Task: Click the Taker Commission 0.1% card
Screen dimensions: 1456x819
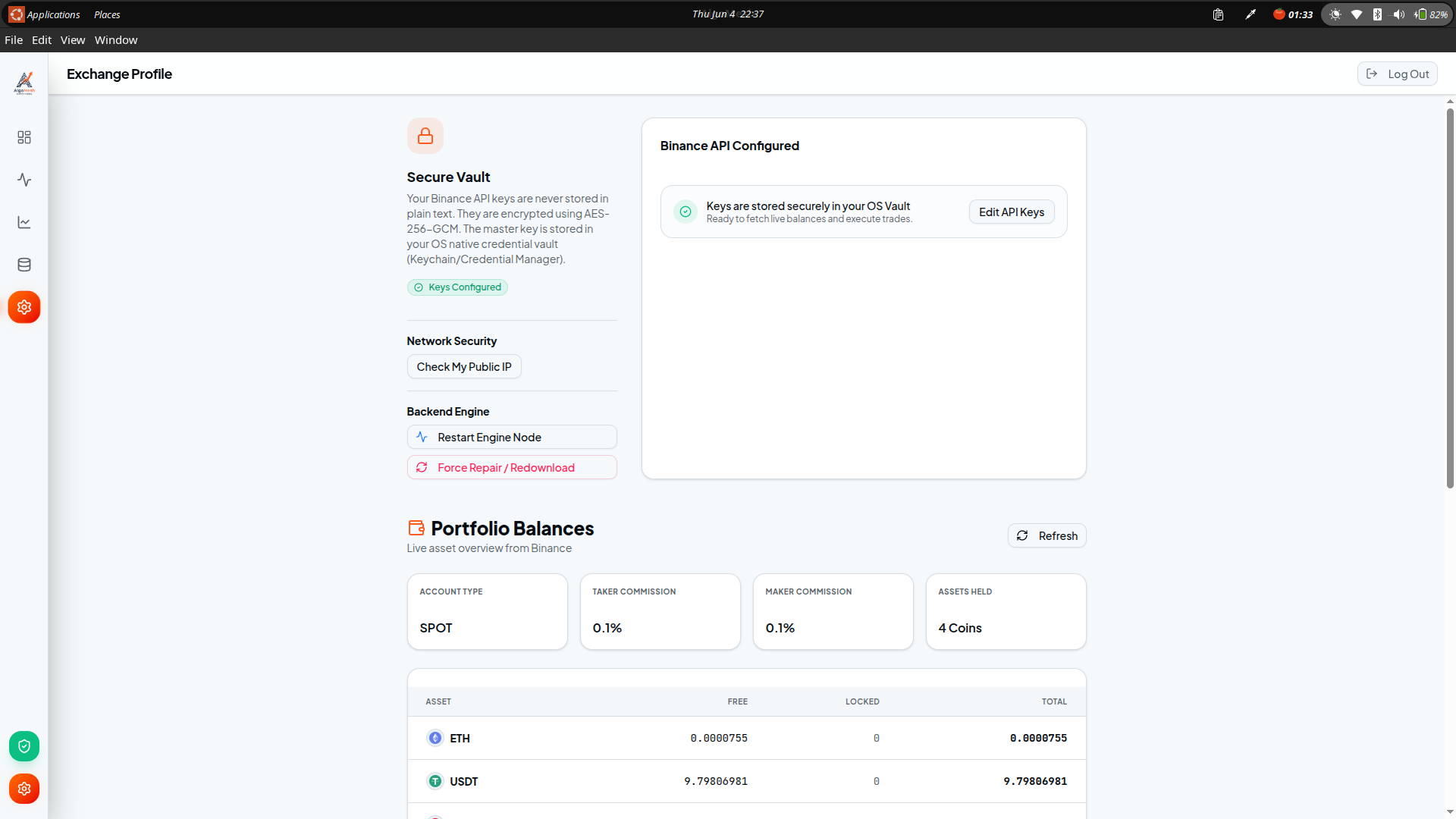Action: [x=661, y=612]
